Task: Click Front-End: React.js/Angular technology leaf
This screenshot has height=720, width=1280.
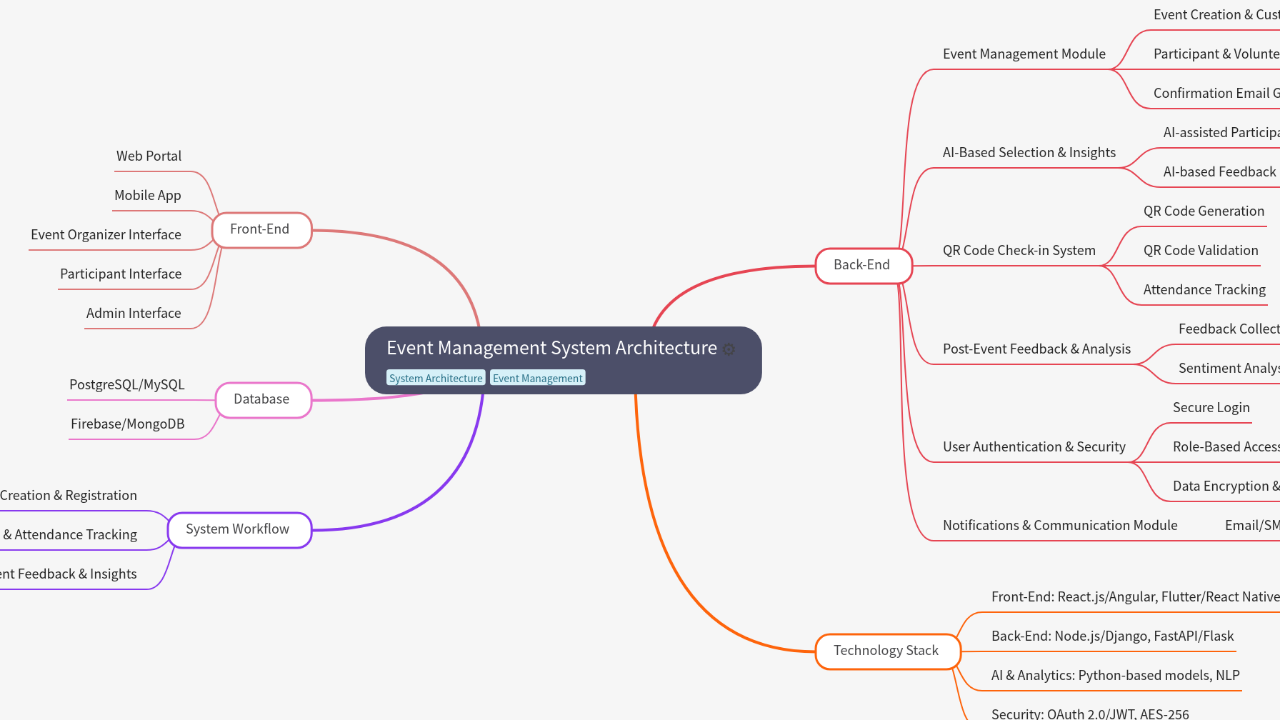Action: [1135, 597]
